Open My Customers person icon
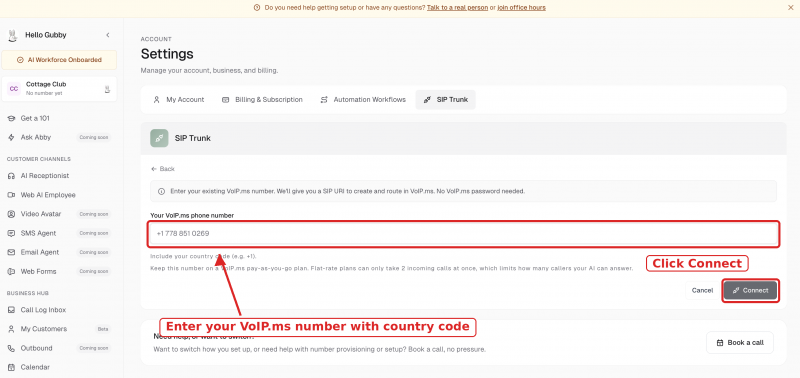The height and width of the screenshot is (378, 800). 11,329
